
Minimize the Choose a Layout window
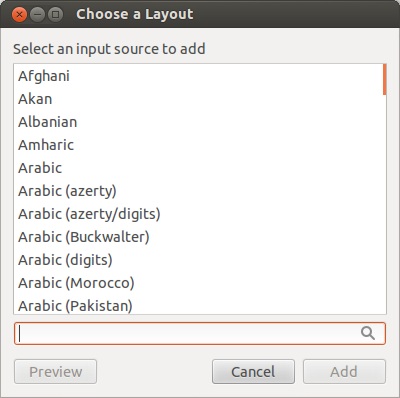37,15
